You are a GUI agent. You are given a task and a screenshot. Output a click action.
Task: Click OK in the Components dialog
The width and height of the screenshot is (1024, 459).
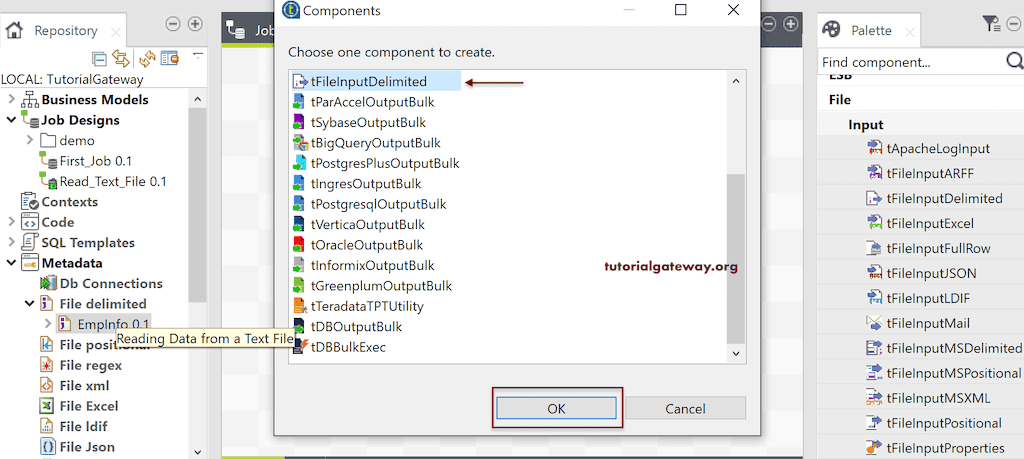pos(556,409)
